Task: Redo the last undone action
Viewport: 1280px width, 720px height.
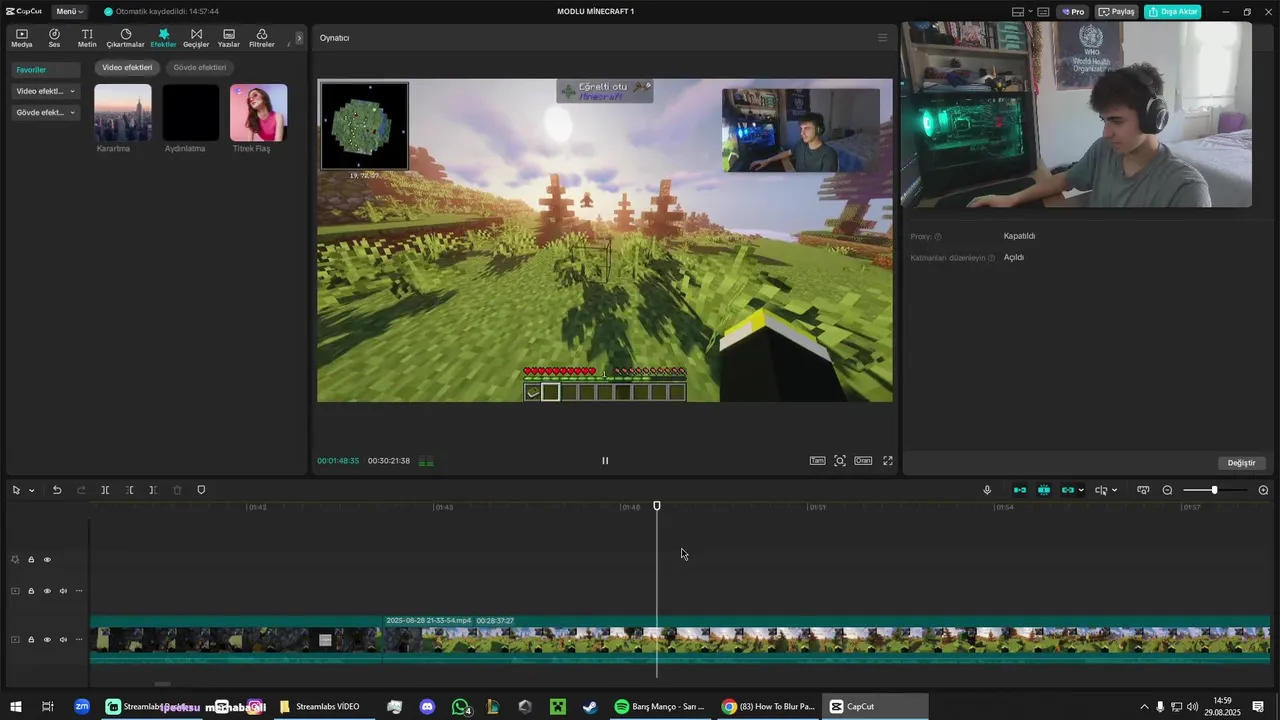Action: tap(81, 490)
